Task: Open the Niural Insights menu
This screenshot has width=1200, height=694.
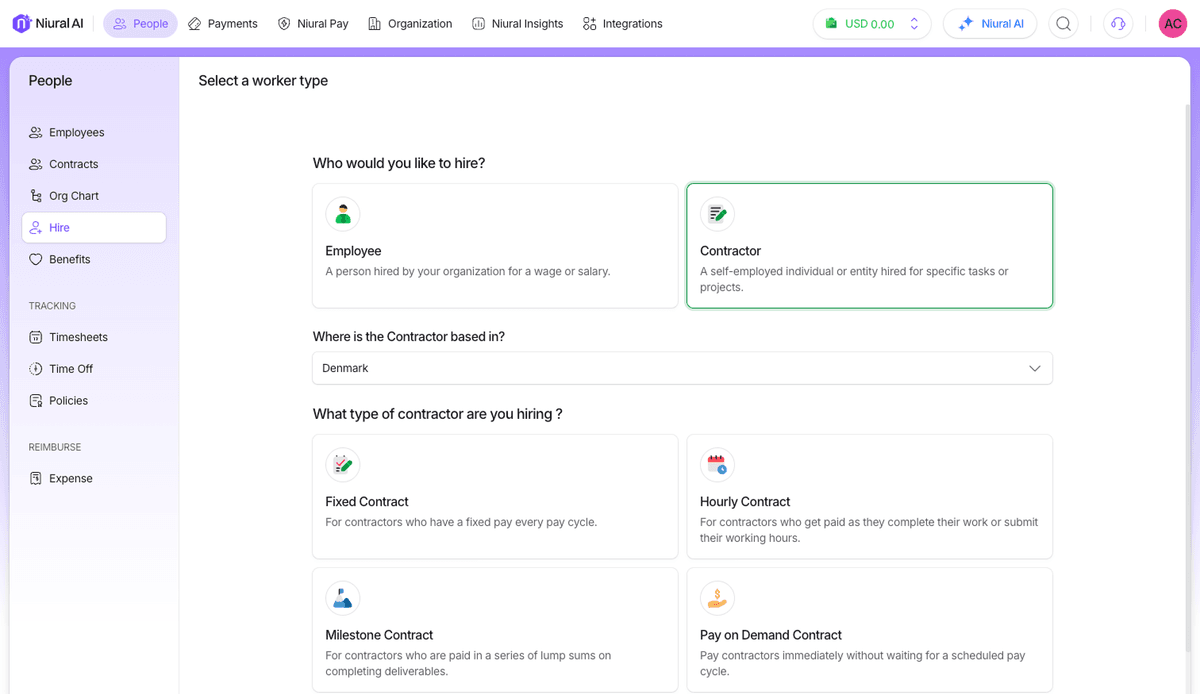Action: [517, 24]
